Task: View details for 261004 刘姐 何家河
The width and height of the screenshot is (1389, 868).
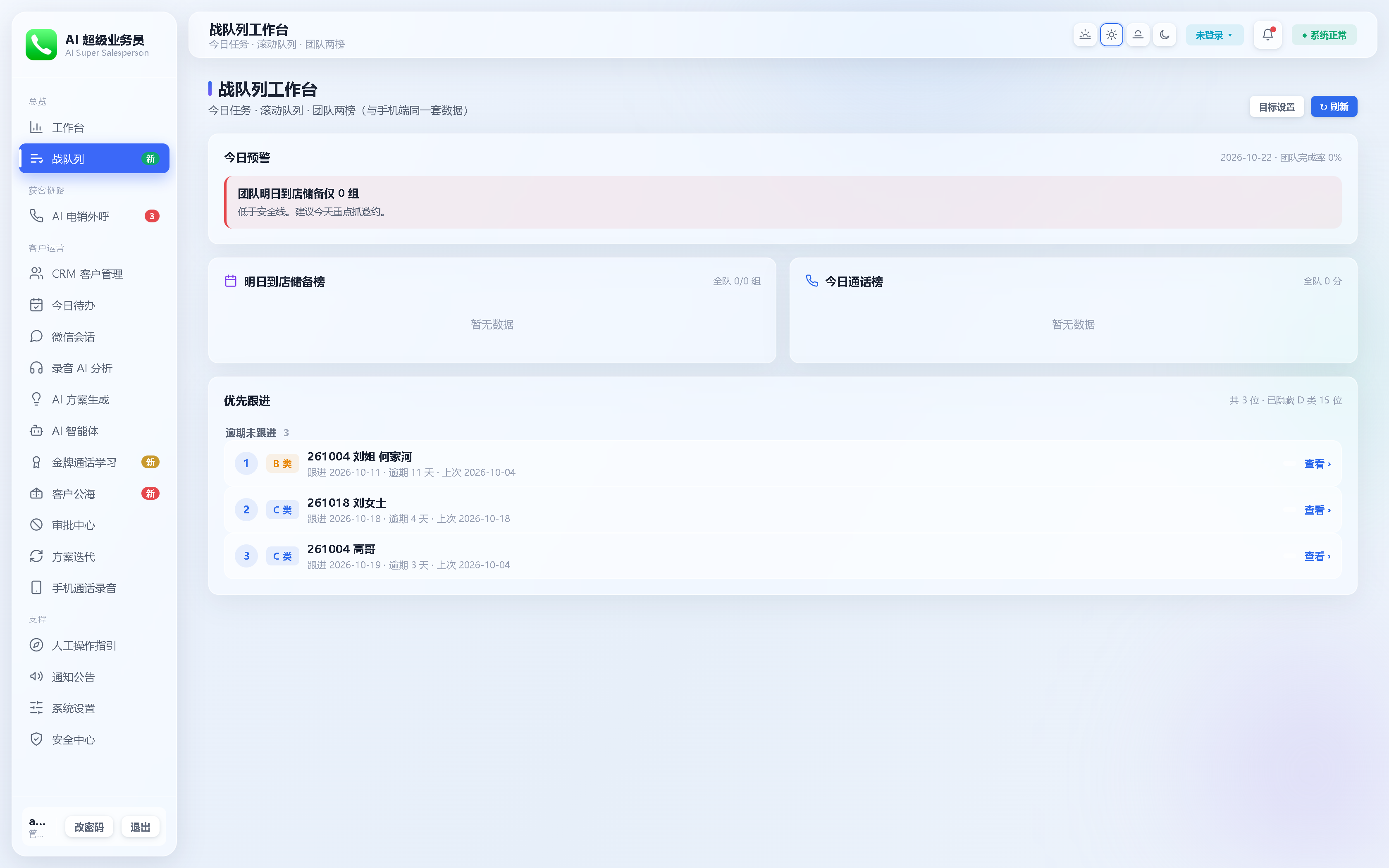Action: click(1317, 464)
